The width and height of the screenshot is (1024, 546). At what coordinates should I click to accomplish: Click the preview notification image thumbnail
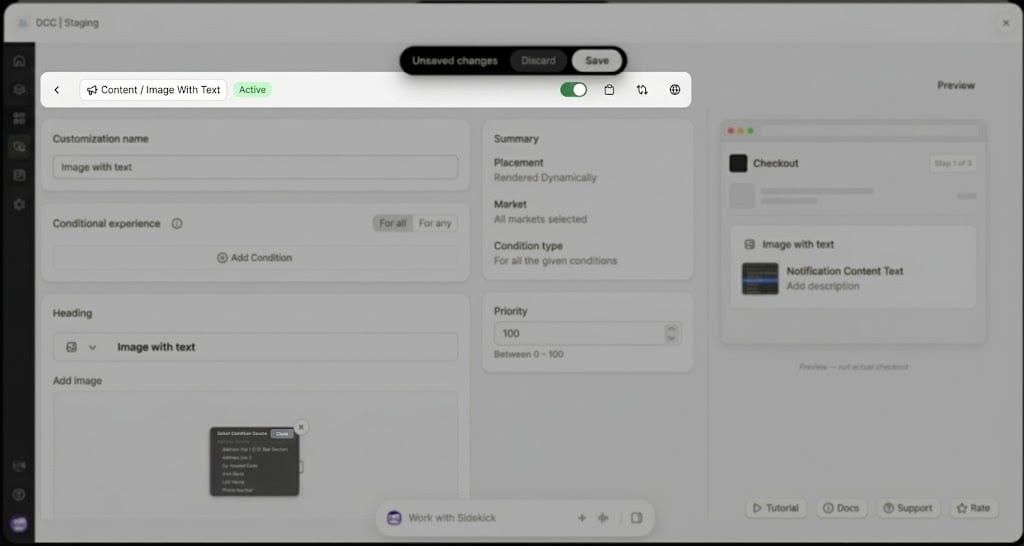point(760,279)
